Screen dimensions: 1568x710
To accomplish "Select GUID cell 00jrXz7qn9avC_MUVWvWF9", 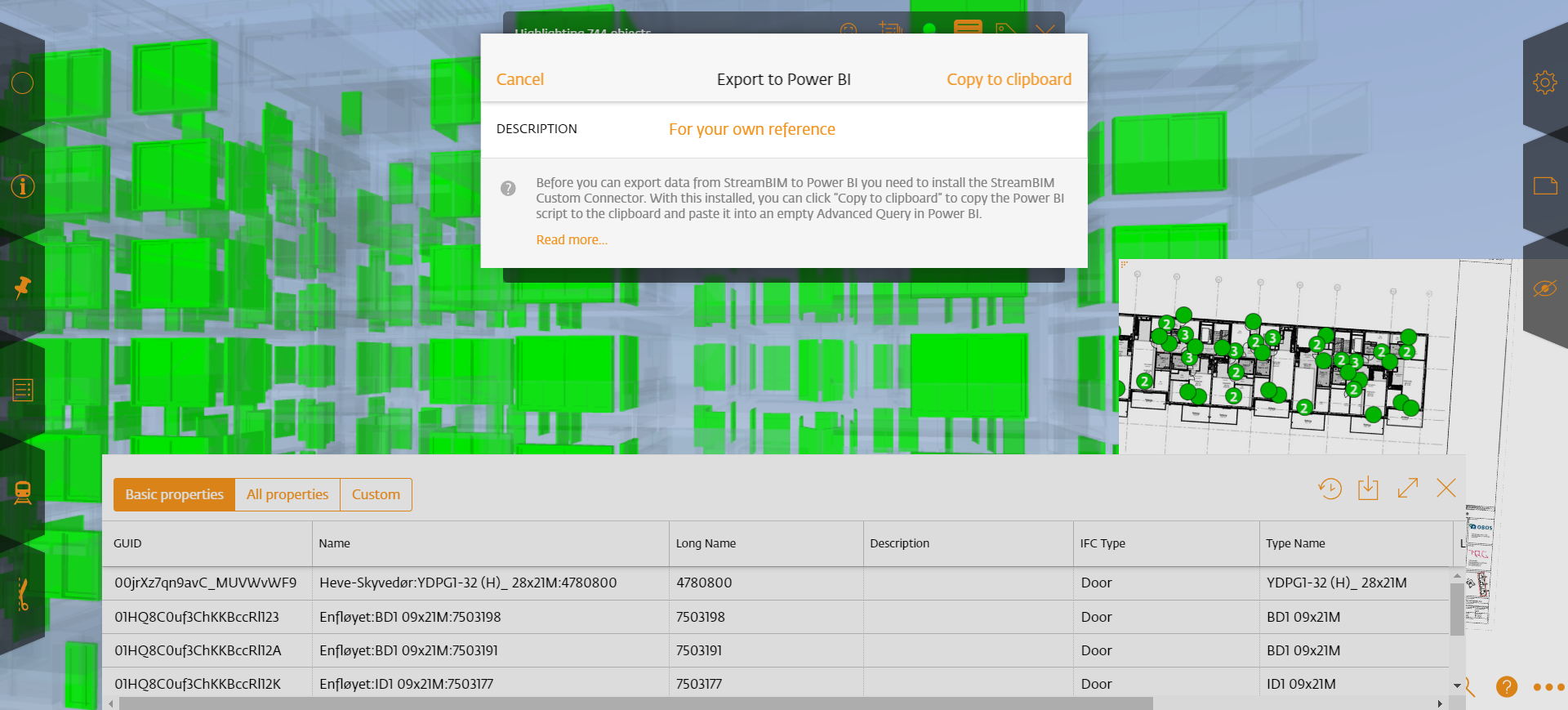I will (206, 583).
